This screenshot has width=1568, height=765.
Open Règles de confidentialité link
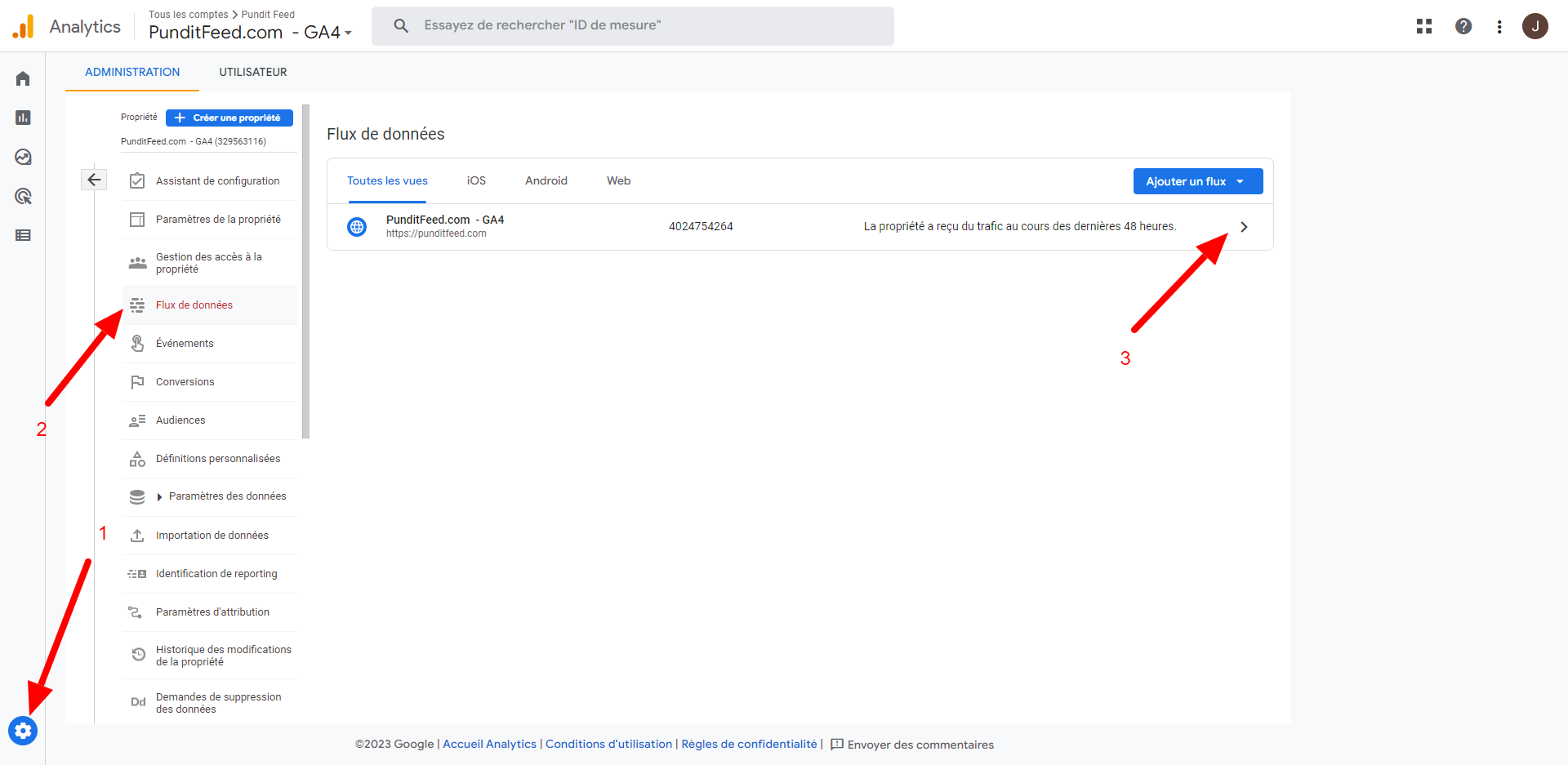749,744
